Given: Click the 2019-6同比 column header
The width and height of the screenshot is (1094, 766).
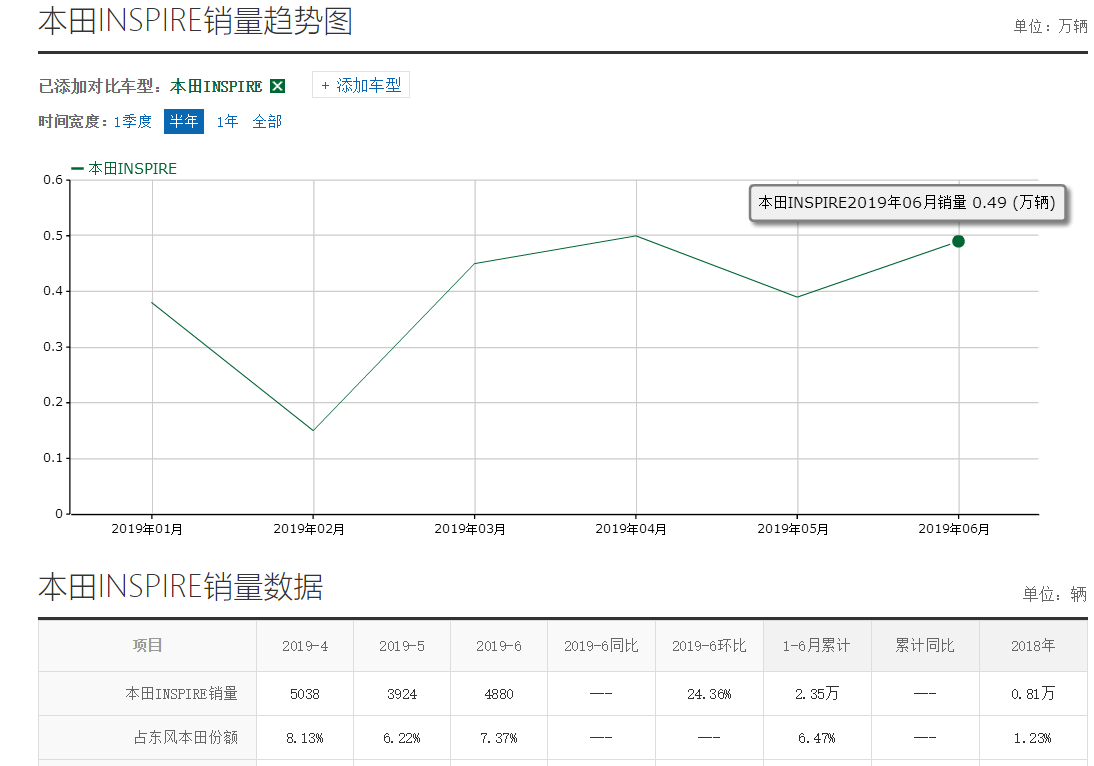Looking at the screenshot, I should (x=601, y=646).
